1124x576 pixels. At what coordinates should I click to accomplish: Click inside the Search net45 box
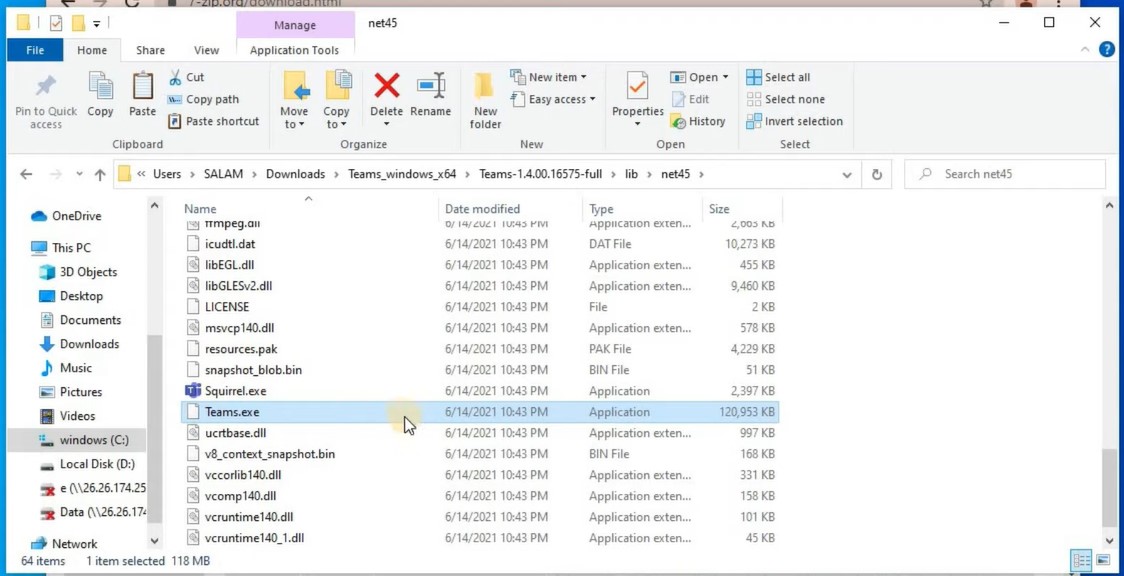point(1005,173)
